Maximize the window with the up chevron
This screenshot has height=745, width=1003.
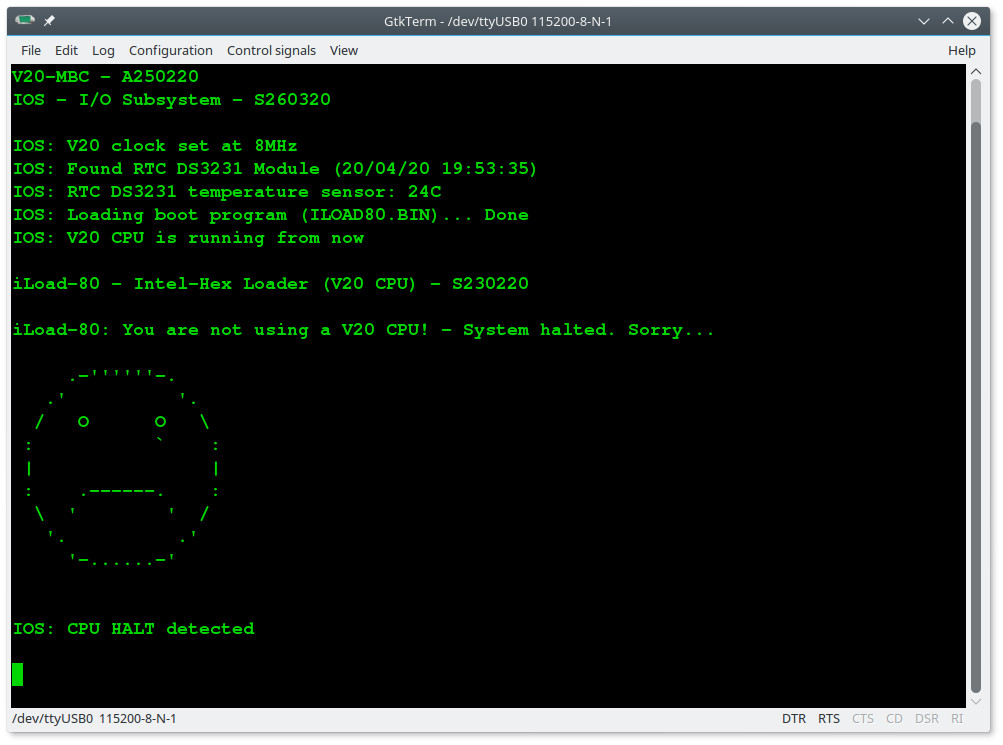[x=947, y=21]
